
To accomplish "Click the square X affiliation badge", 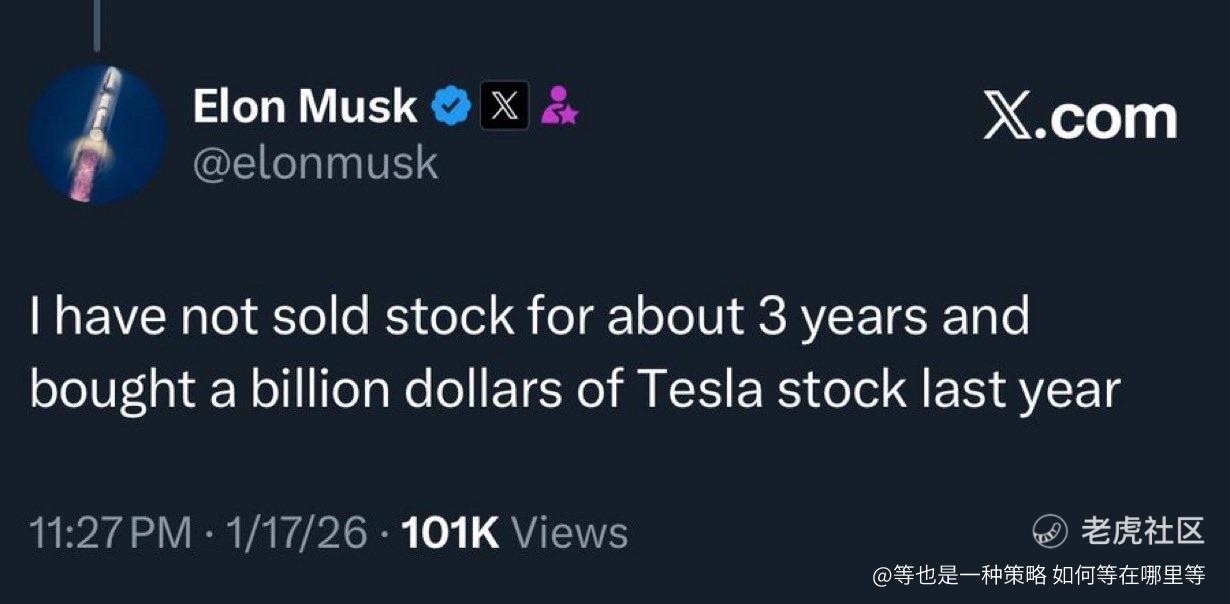I will (505, 106).
